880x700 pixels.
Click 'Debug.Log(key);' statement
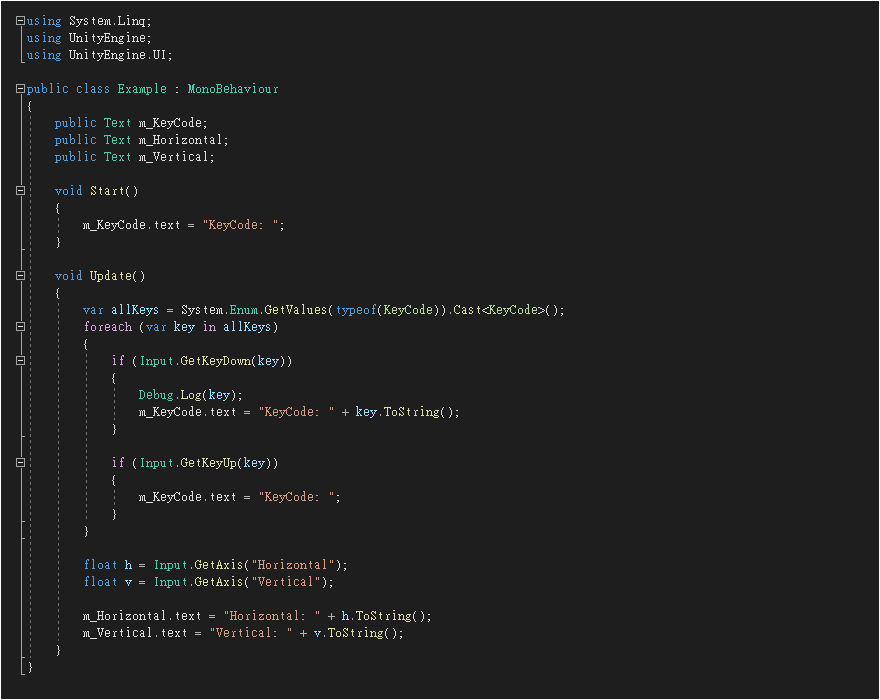[x=191, y=395]
